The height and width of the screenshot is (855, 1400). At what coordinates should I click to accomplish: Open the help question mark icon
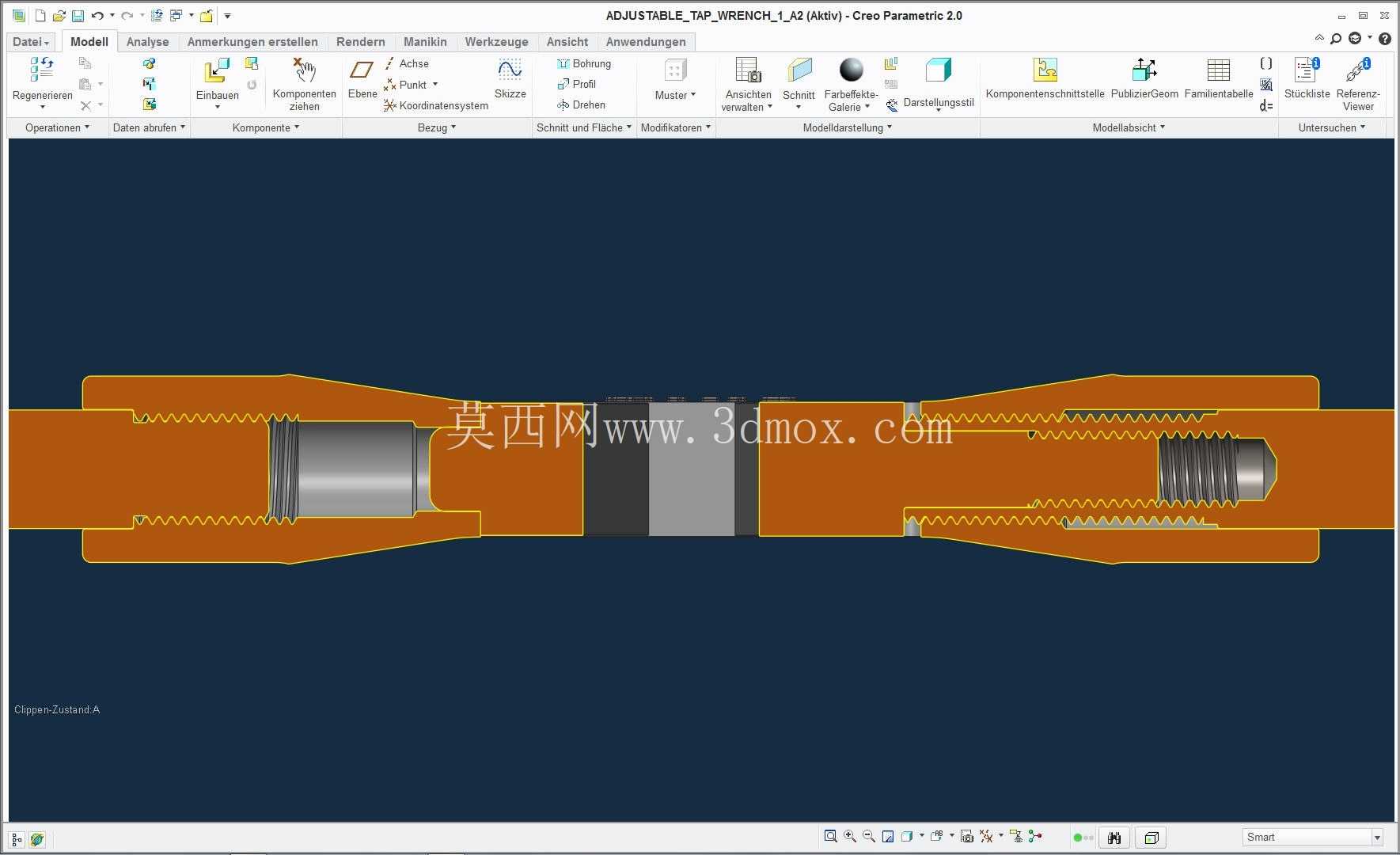click(x=1384, y=38)
